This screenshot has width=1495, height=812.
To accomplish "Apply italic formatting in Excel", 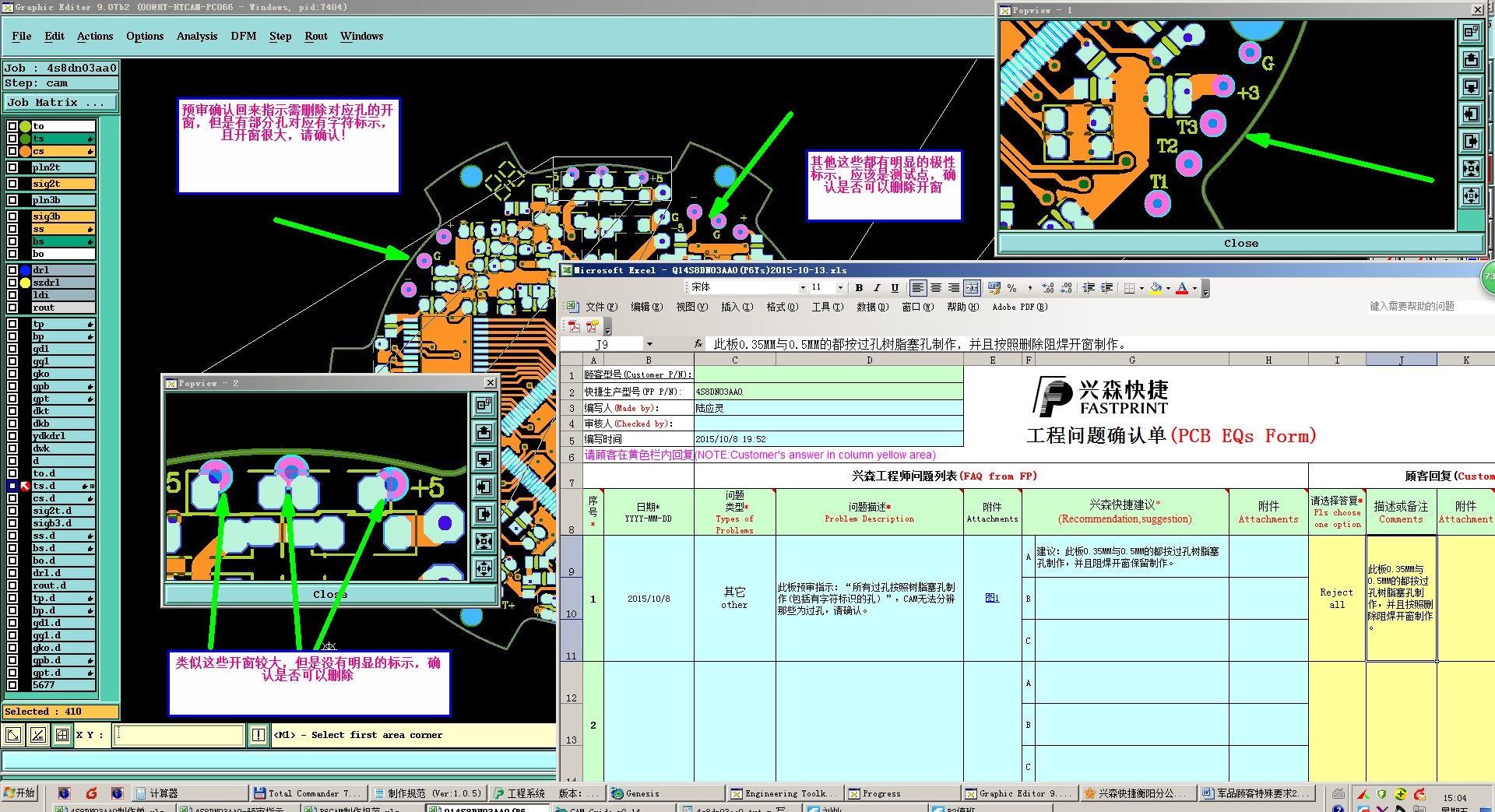I will pyautogui.click(x=877, y=288).
